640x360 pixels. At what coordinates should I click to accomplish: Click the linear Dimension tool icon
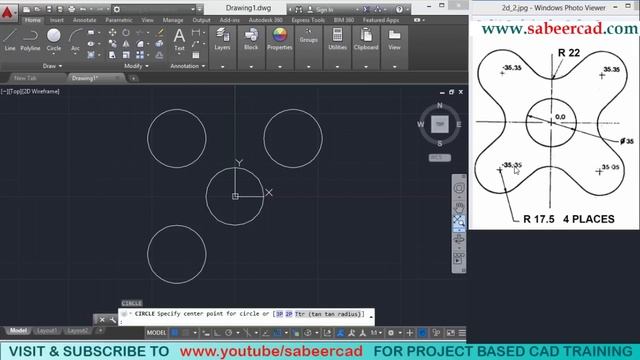(x=196, y=33)
